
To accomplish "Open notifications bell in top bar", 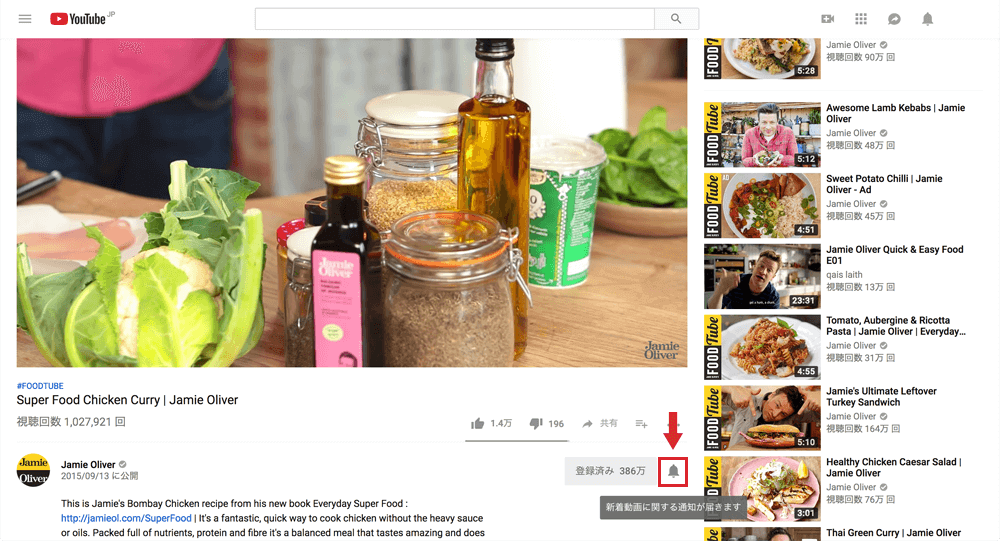I will [927, 19].
